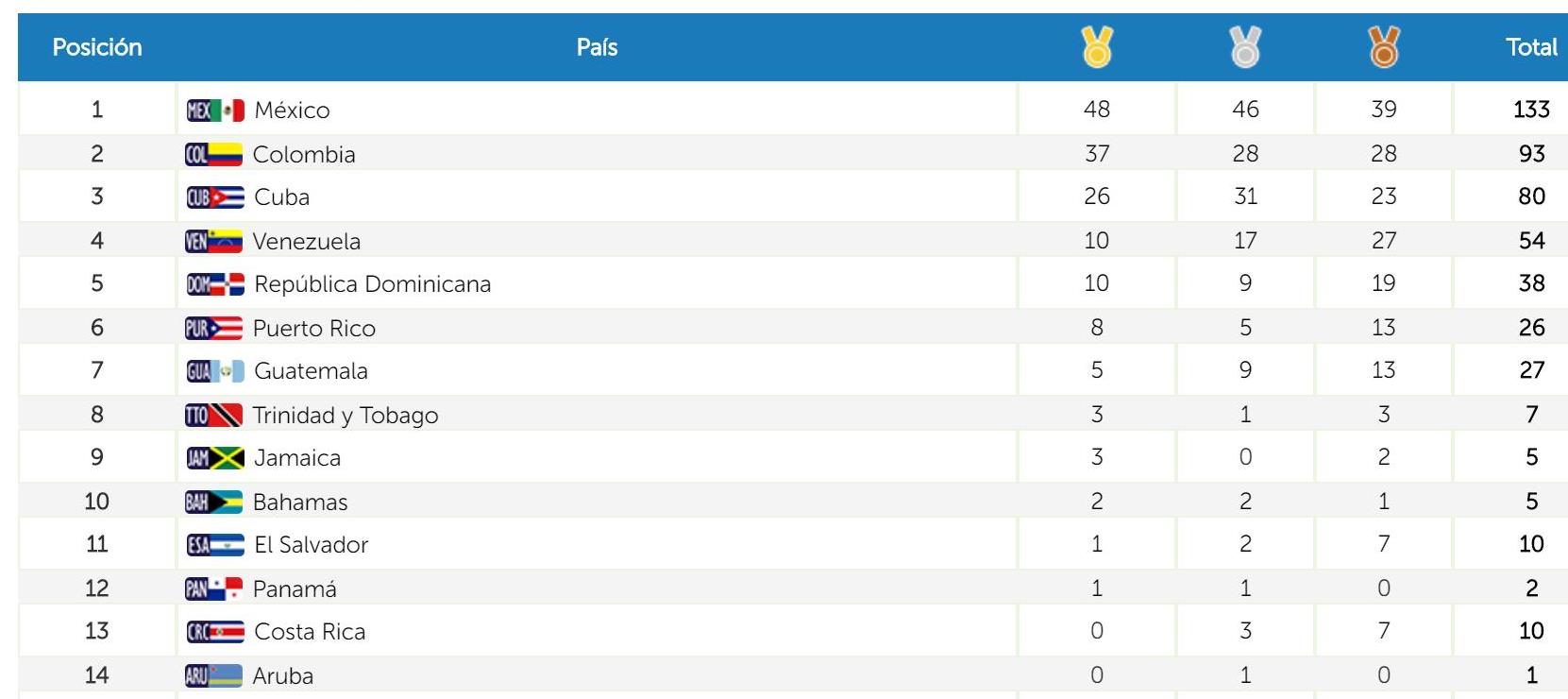Click México's total medal count 133
The width and height of the screenshot is (1568, 699).
coord(1531,110)
